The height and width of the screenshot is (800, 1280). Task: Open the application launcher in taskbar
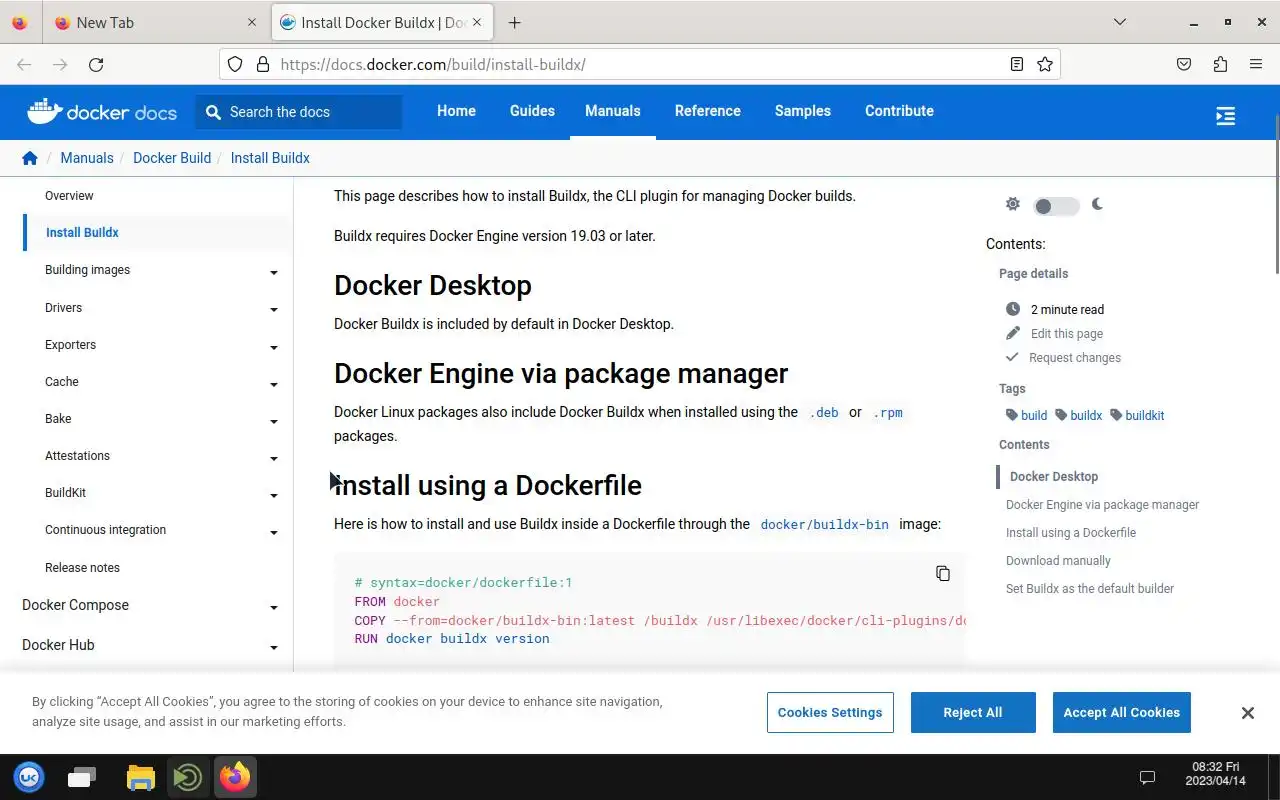click(x=29, y=777)
